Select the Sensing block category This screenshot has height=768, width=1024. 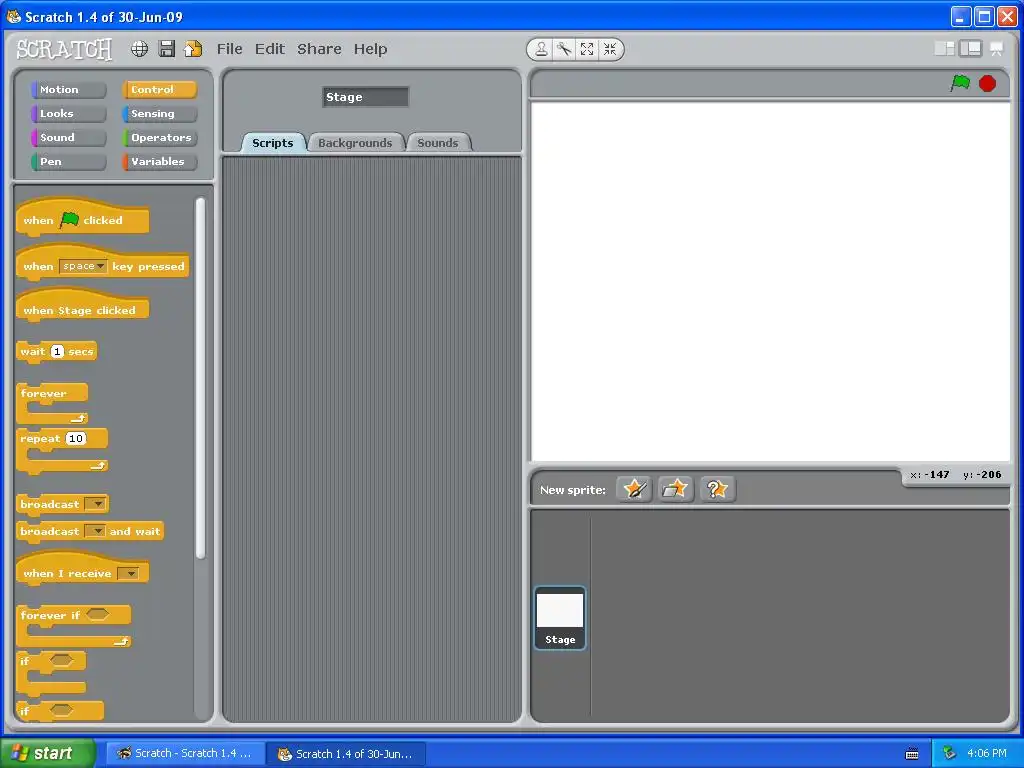coord(159,114)
